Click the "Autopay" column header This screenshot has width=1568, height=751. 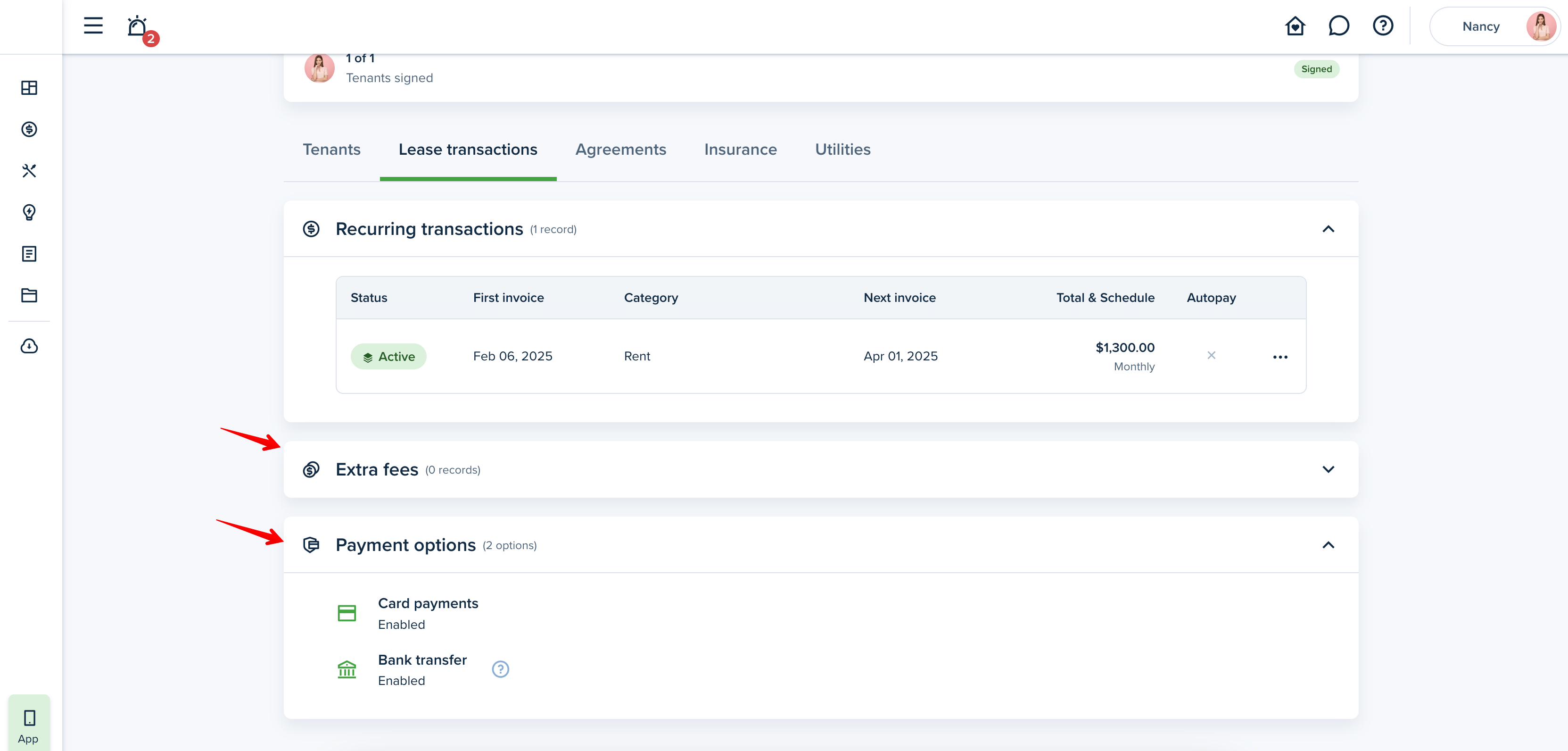1211,298
